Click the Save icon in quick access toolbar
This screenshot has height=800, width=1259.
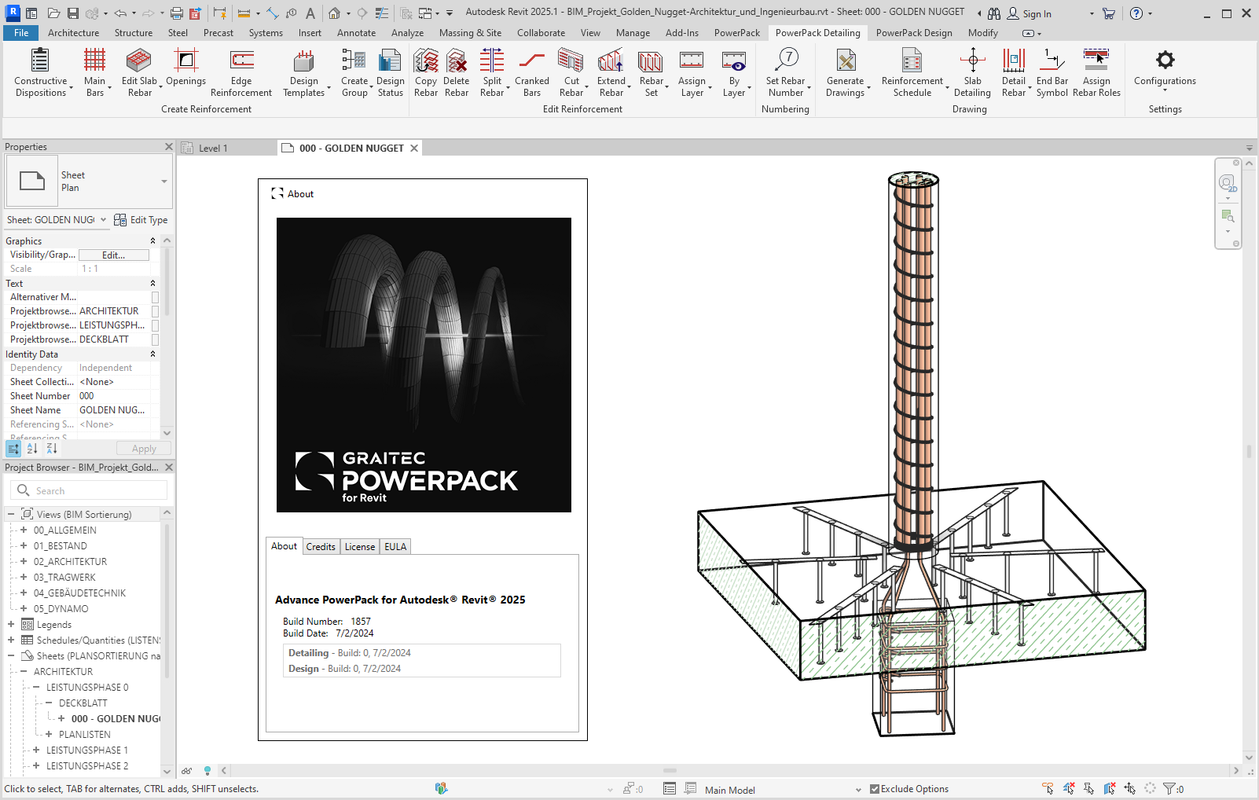coord(72,13)
